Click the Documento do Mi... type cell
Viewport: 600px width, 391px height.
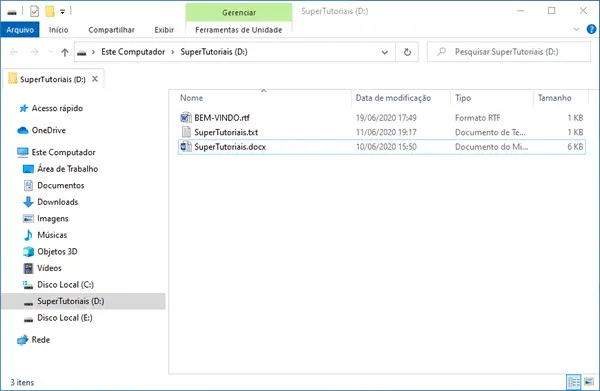(492, 147)
